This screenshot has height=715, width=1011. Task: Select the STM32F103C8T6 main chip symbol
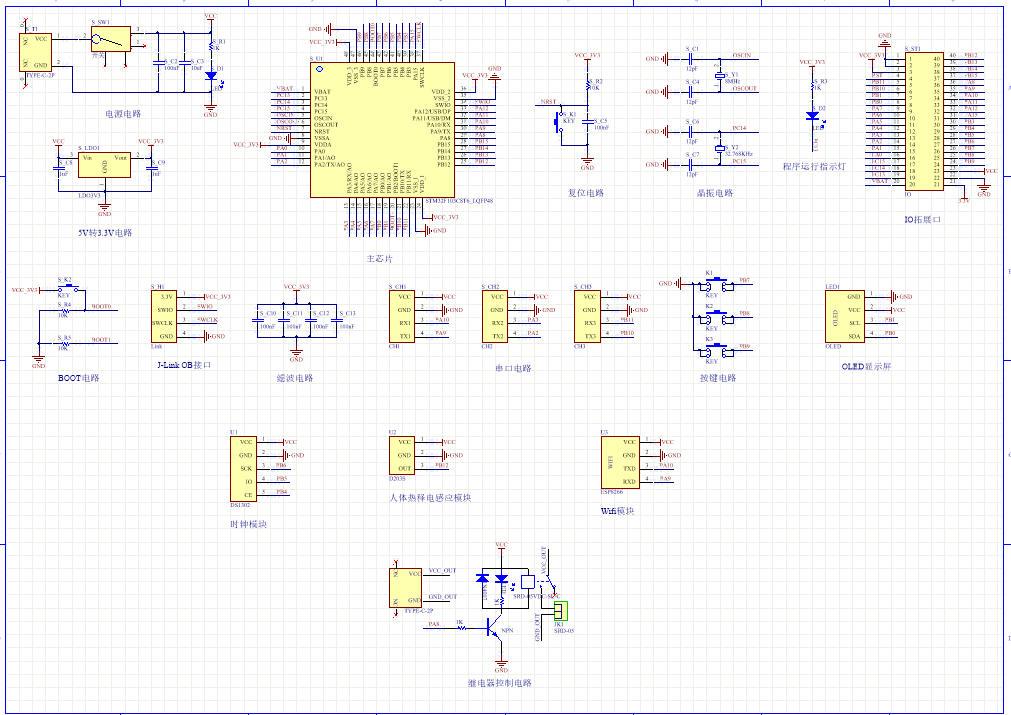tap(382, 130)
